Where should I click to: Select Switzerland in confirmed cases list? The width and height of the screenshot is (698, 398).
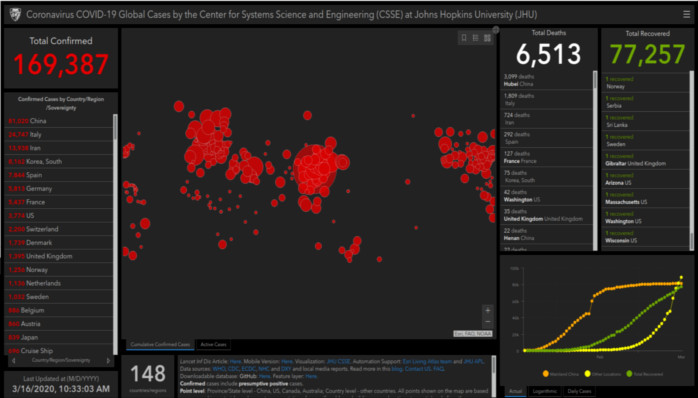59,229
